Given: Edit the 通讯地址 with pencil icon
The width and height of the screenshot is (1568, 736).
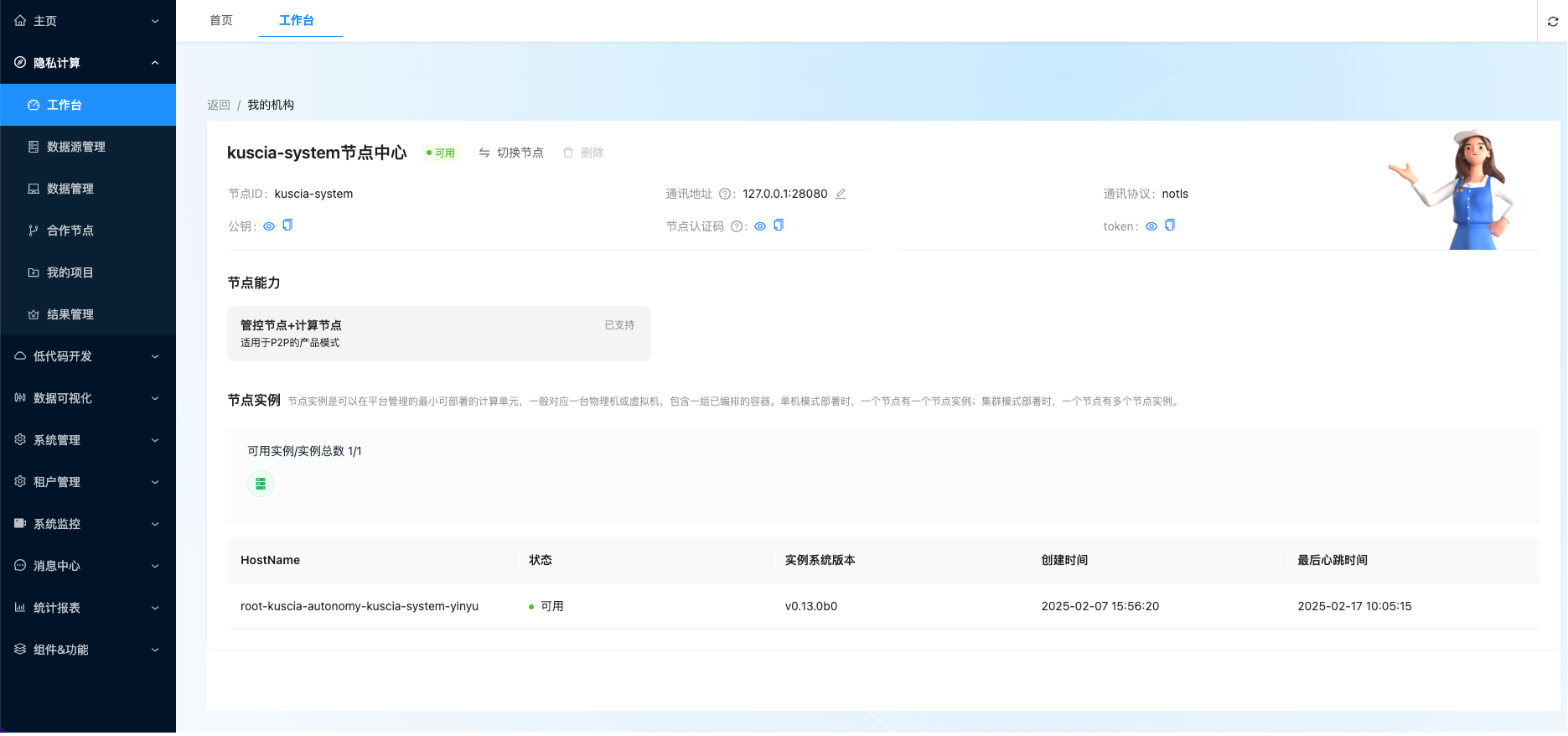Looking at the screenshot, I should [841, 194].
